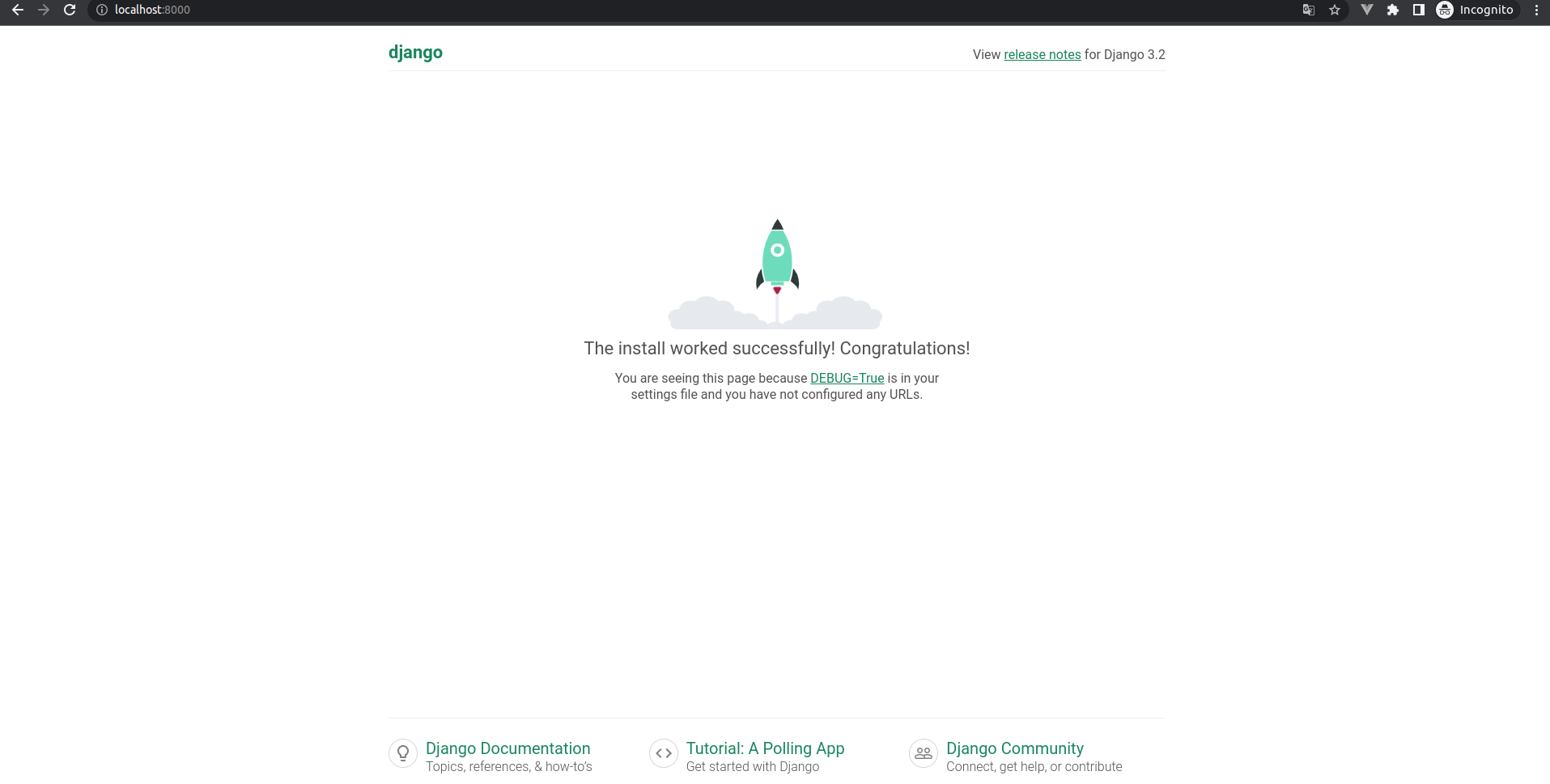The width and height of the screenshot is (1550, 784).
Task: Visit the Django Community link
Action: 1014,748
